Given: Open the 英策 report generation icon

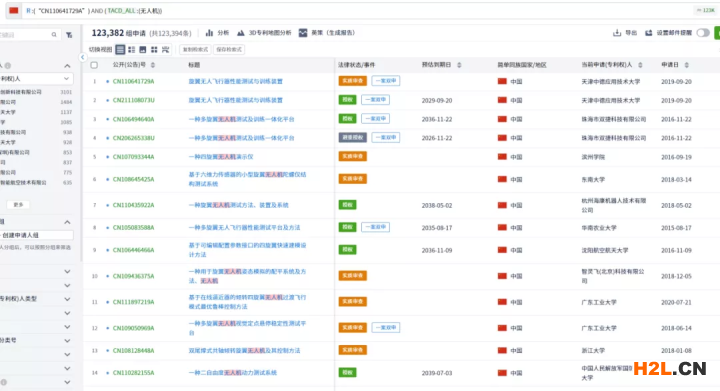Looking at the screenshot, I should pos(303,33).
